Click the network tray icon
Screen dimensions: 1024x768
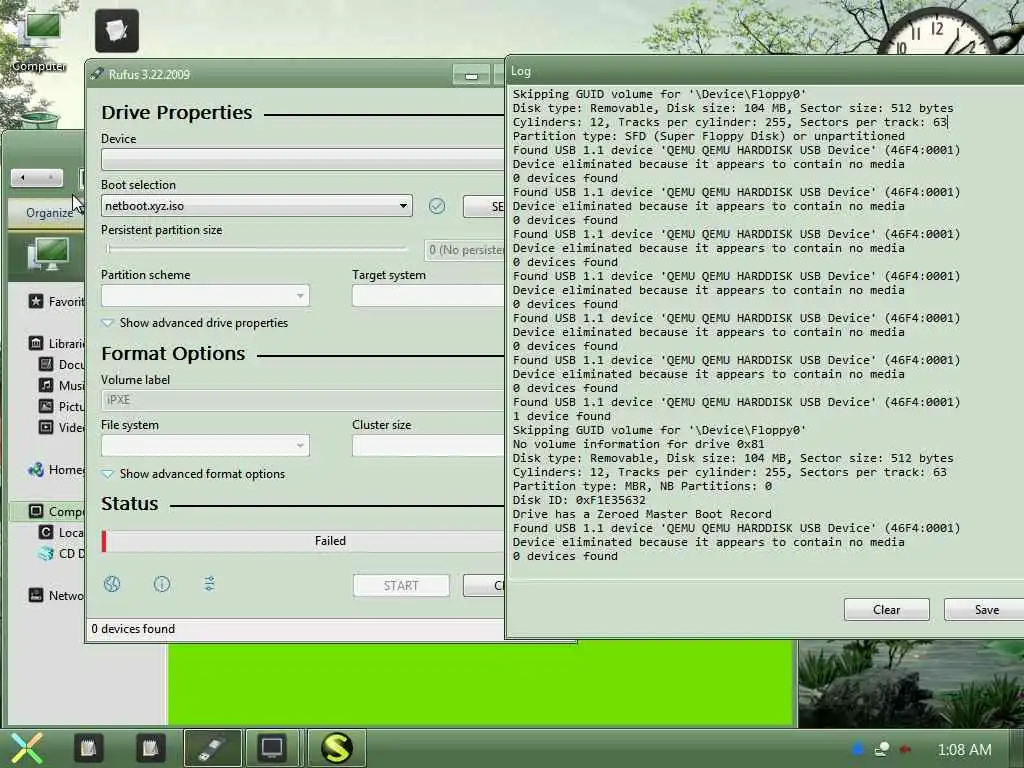click(x=882, y=749)
